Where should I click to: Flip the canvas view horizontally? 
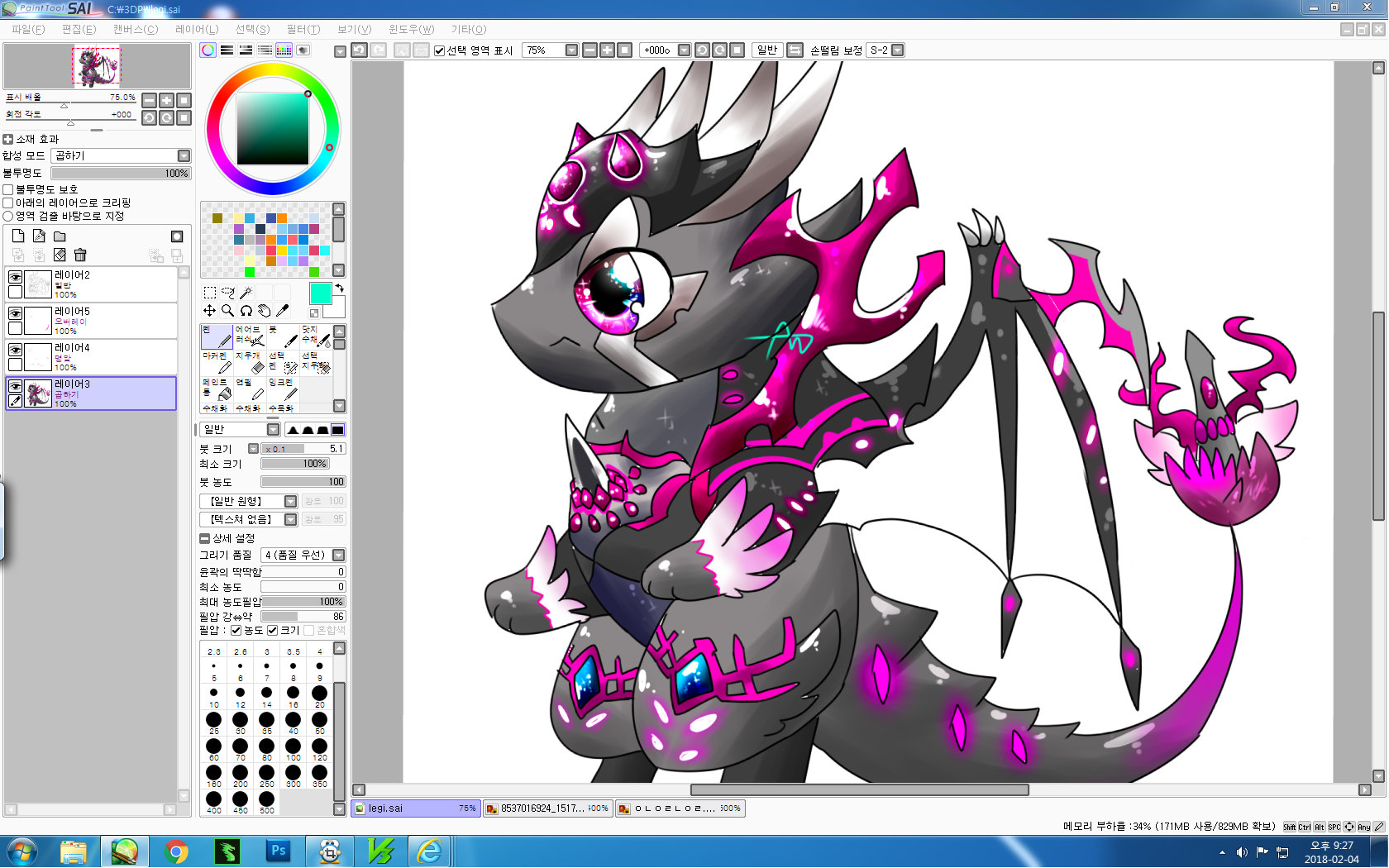pyautogui.click(x=795, y=50)
